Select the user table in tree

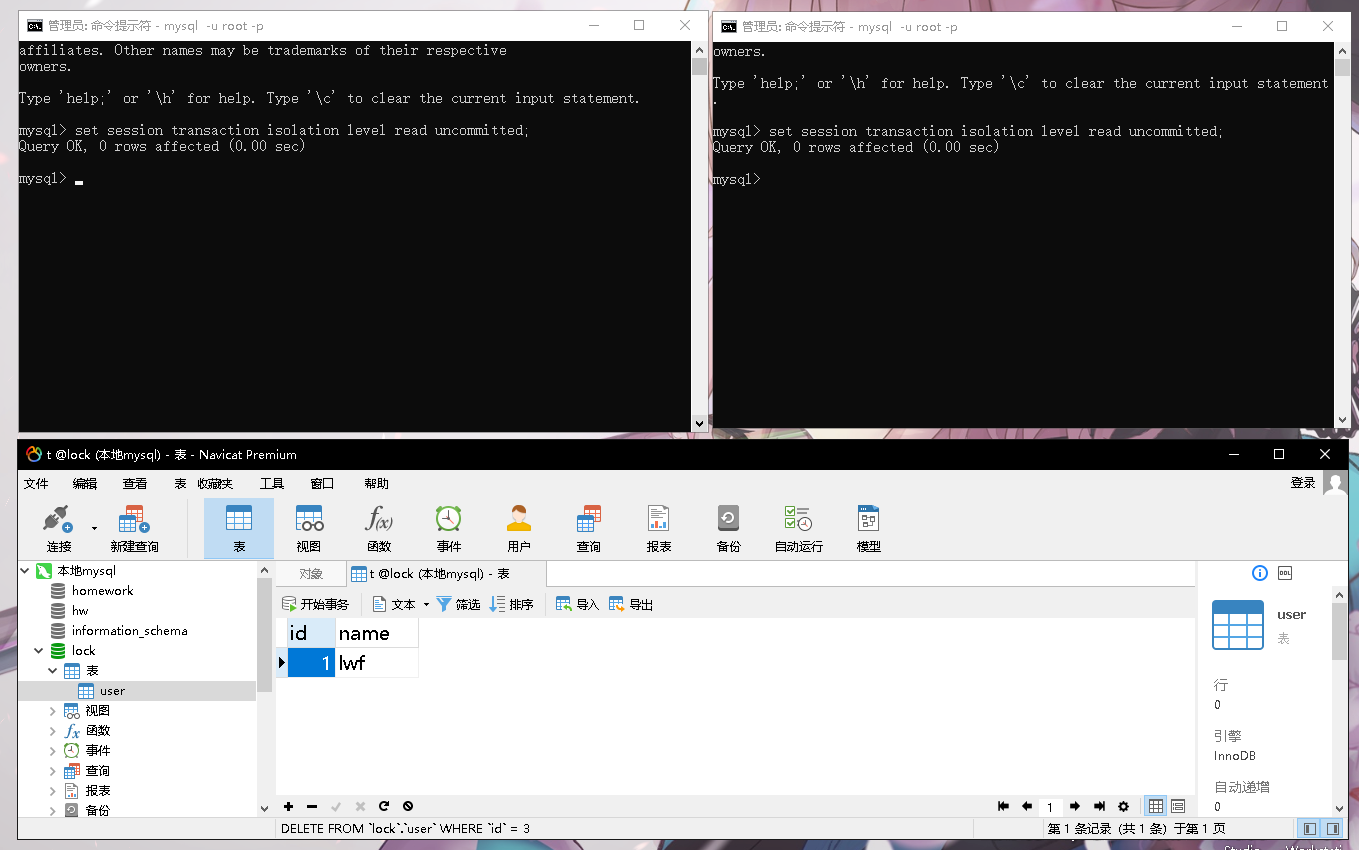112,691
